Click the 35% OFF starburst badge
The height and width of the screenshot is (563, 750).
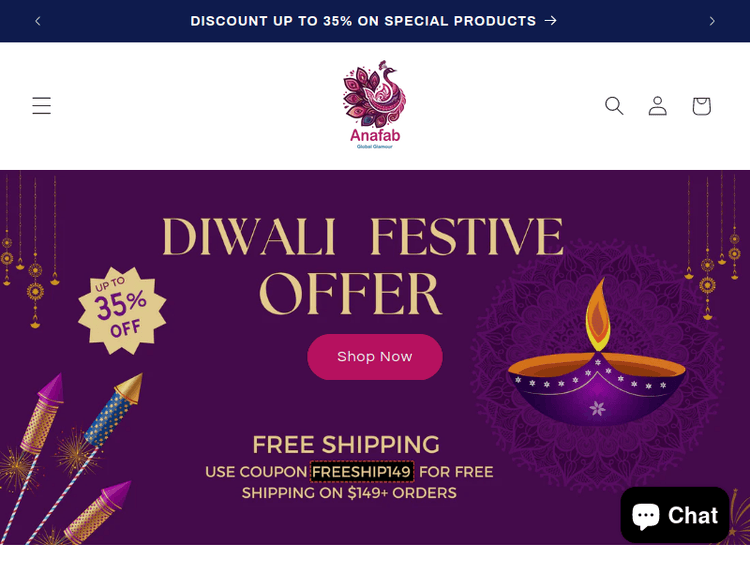pos(122,310)
